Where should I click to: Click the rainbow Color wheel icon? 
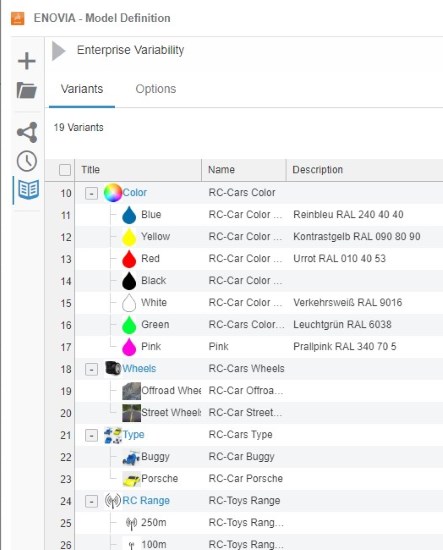(x=113, y=193)
